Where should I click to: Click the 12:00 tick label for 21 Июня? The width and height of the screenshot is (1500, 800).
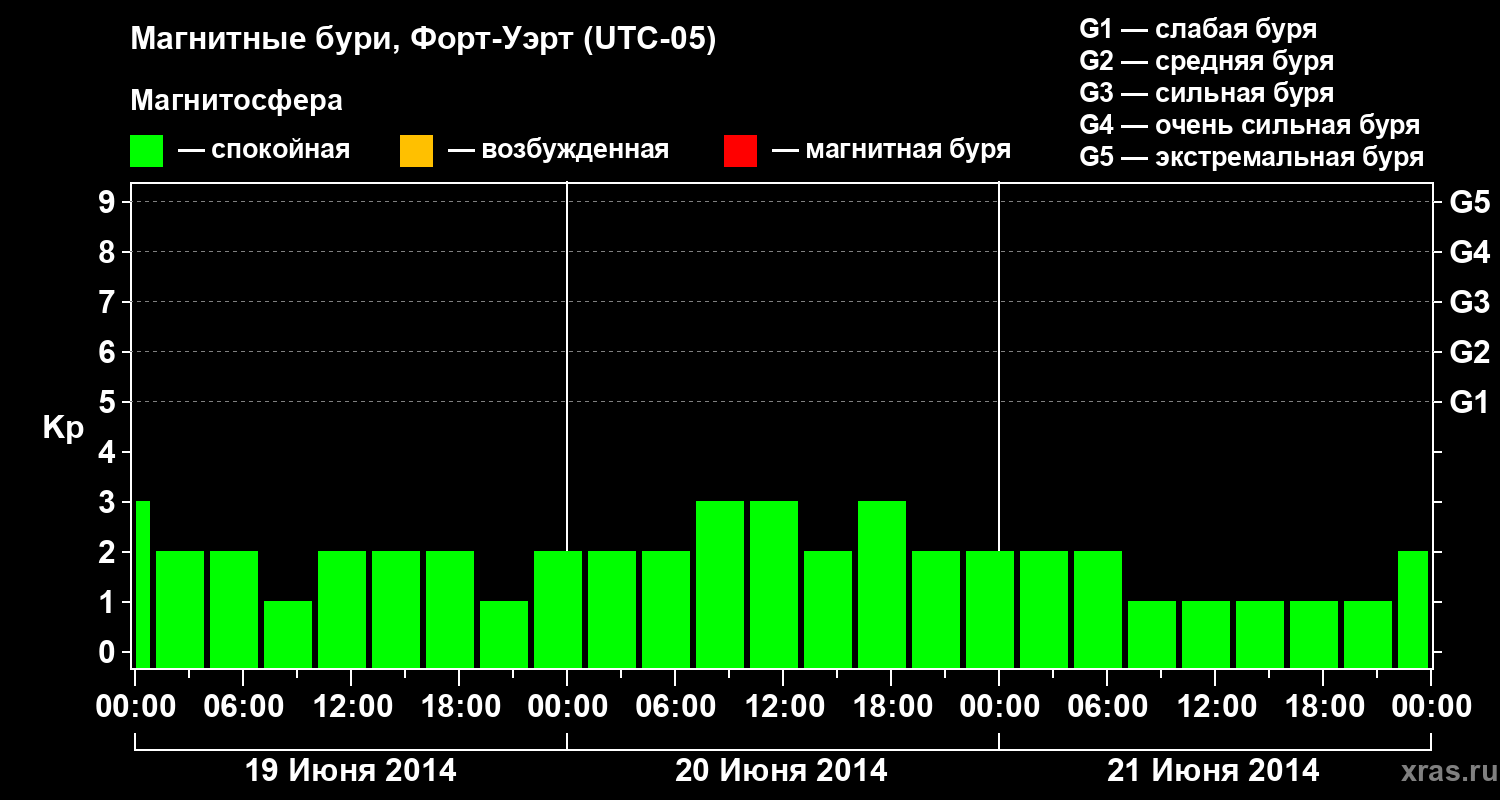[1215, 707]
